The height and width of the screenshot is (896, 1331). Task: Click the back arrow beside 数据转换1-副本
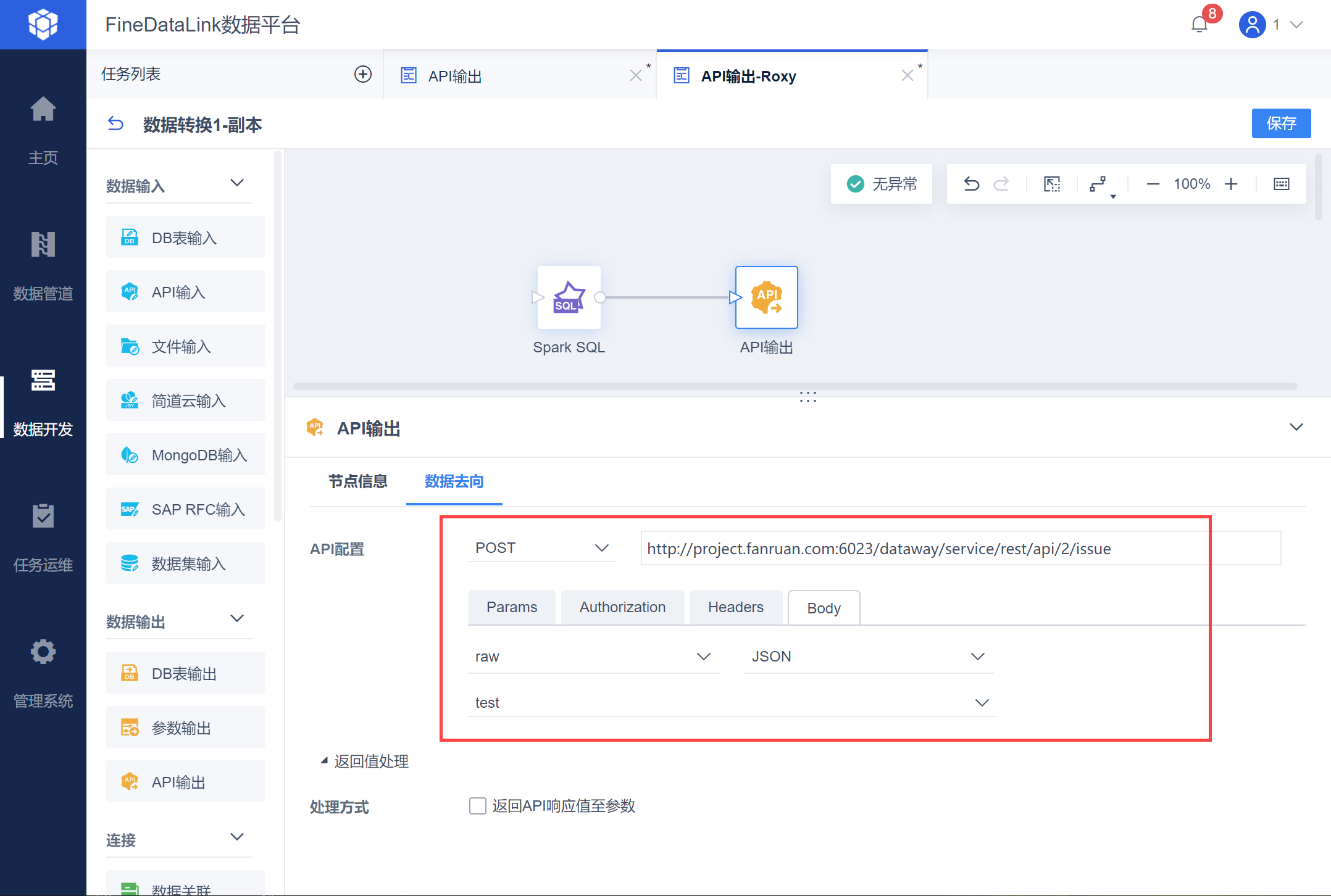coord(115,124)
